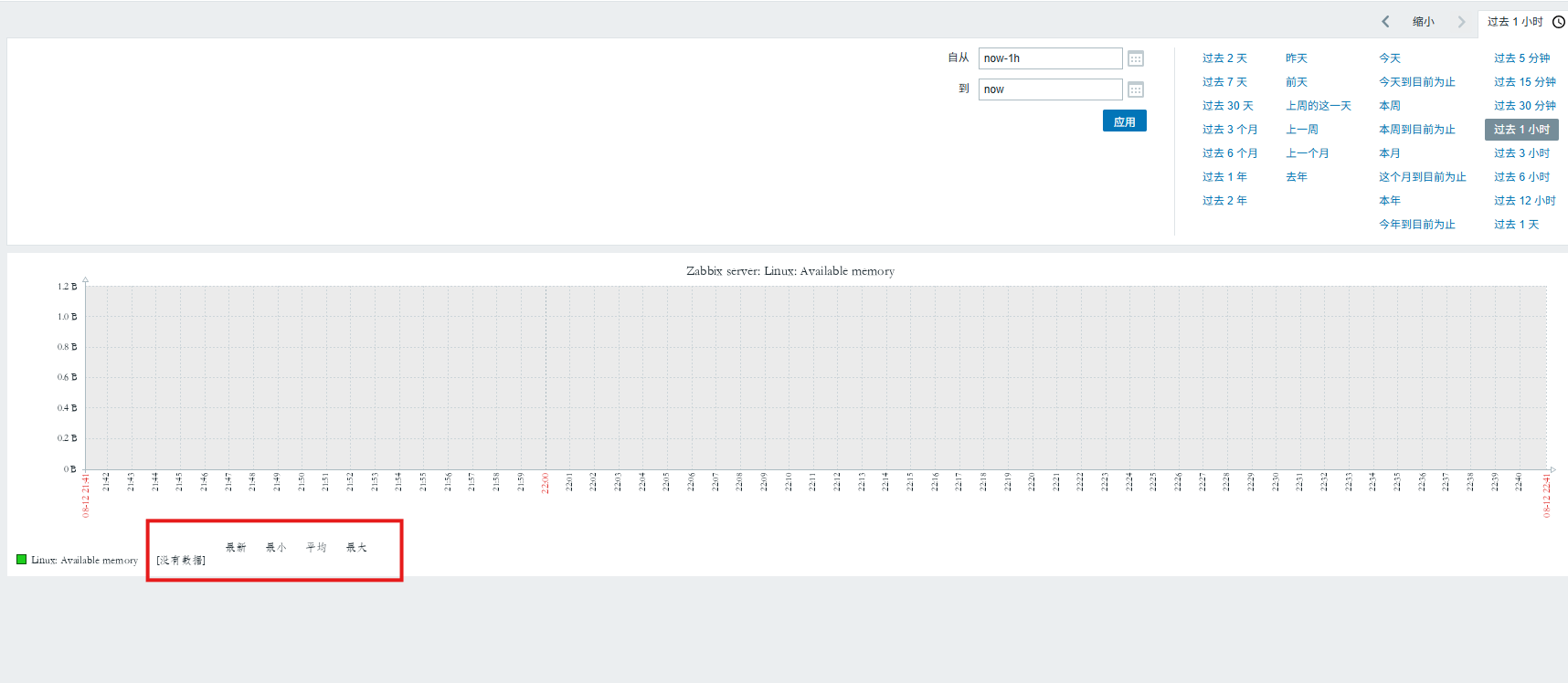This screenshot has width=1568, height=683.
Task: Choose 上一周 range
Action: point(1302,130)
